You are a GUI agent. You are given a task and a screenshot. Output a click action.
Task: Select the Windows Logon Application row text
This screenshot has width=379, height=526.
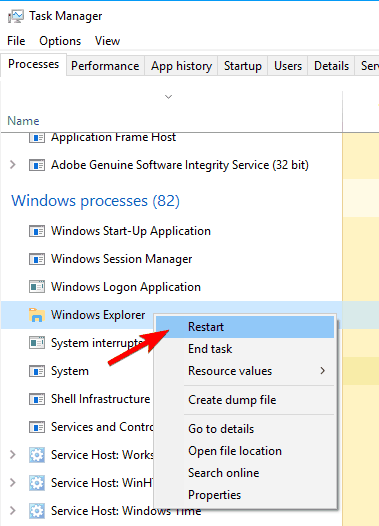click(126, 287)
